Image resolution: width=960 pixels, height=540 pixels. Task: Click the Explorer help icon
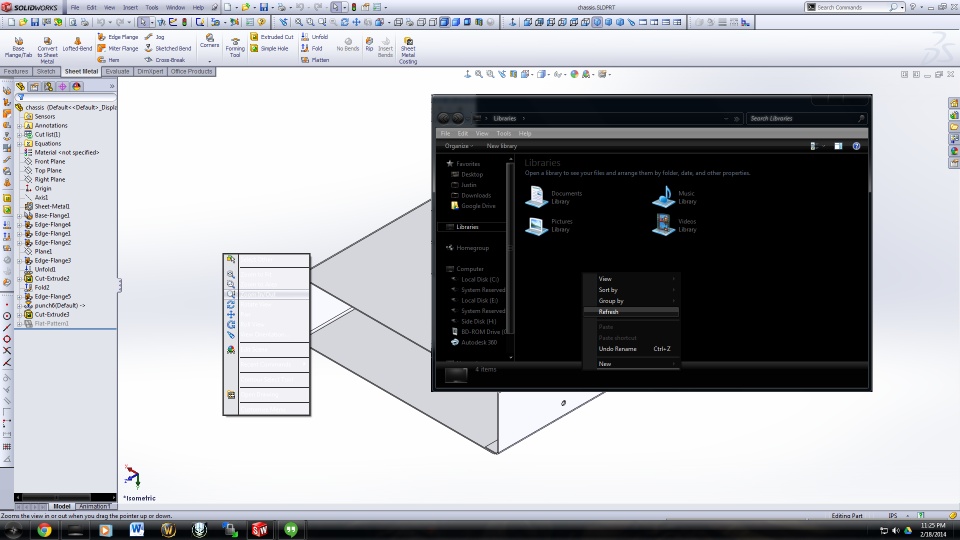tap(857, 146)
